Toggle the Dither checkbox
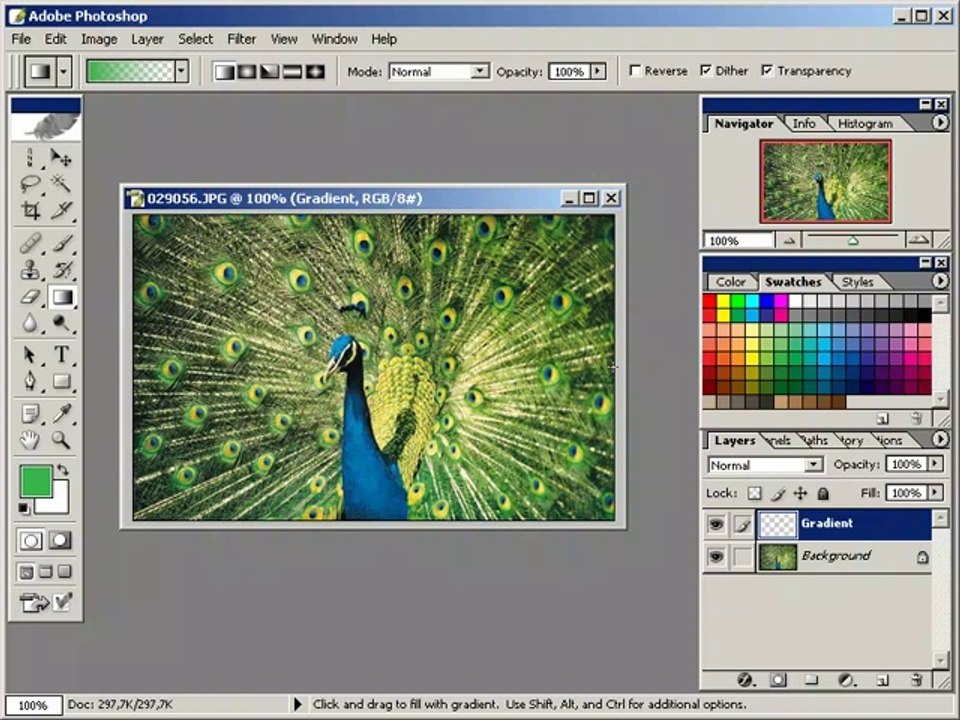 click(706, 71)
